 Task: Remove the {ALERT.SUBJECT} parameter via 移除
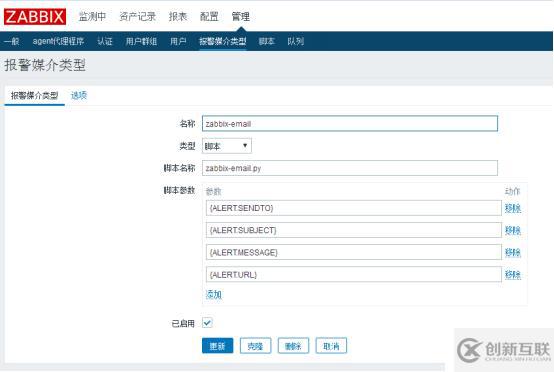(x=513, y=231)
